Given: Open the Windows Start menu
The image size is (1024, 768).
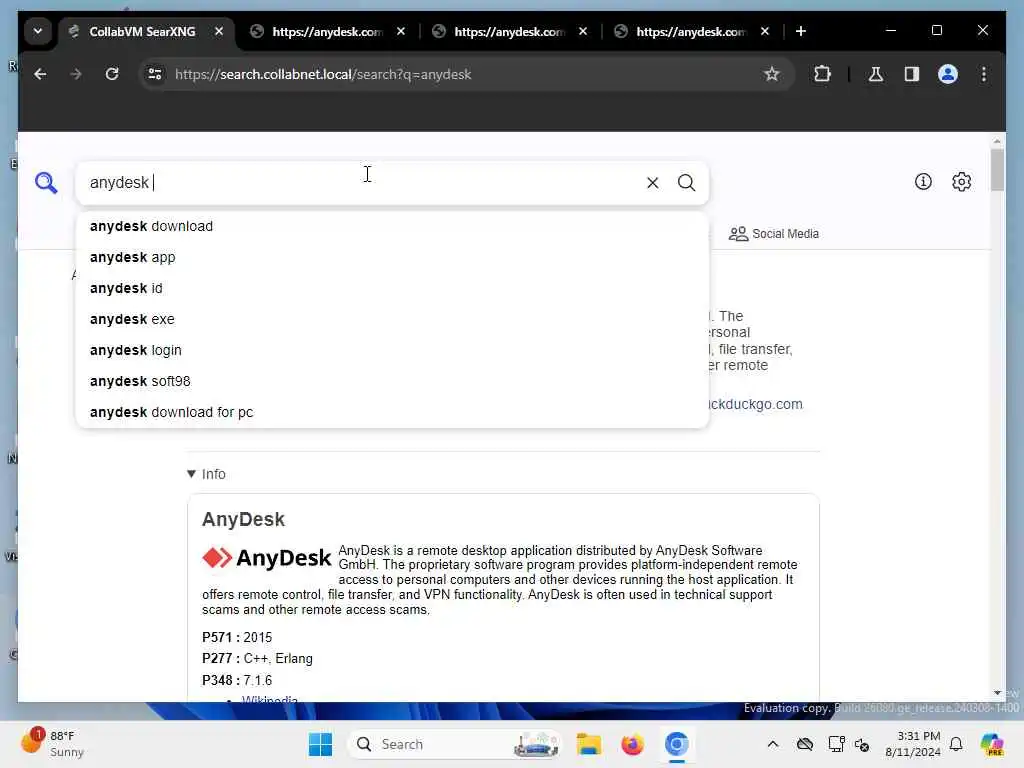Looking at the screenshot, I should pos(320,744).
